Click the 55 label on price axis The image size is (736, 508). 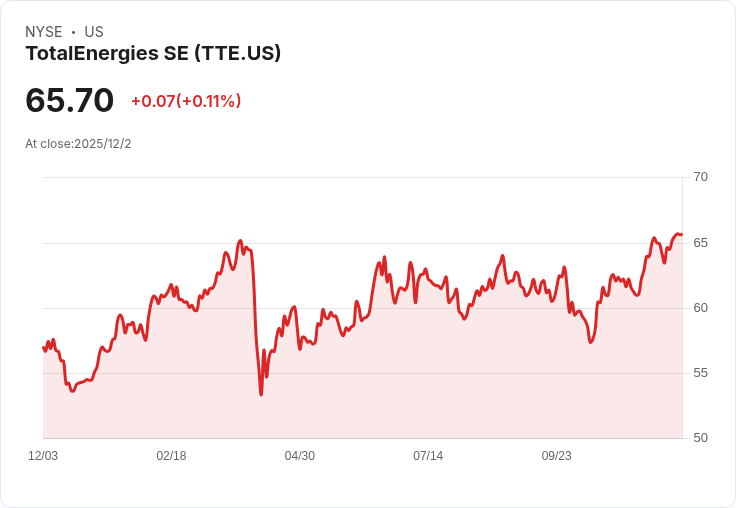click(700, 373)
